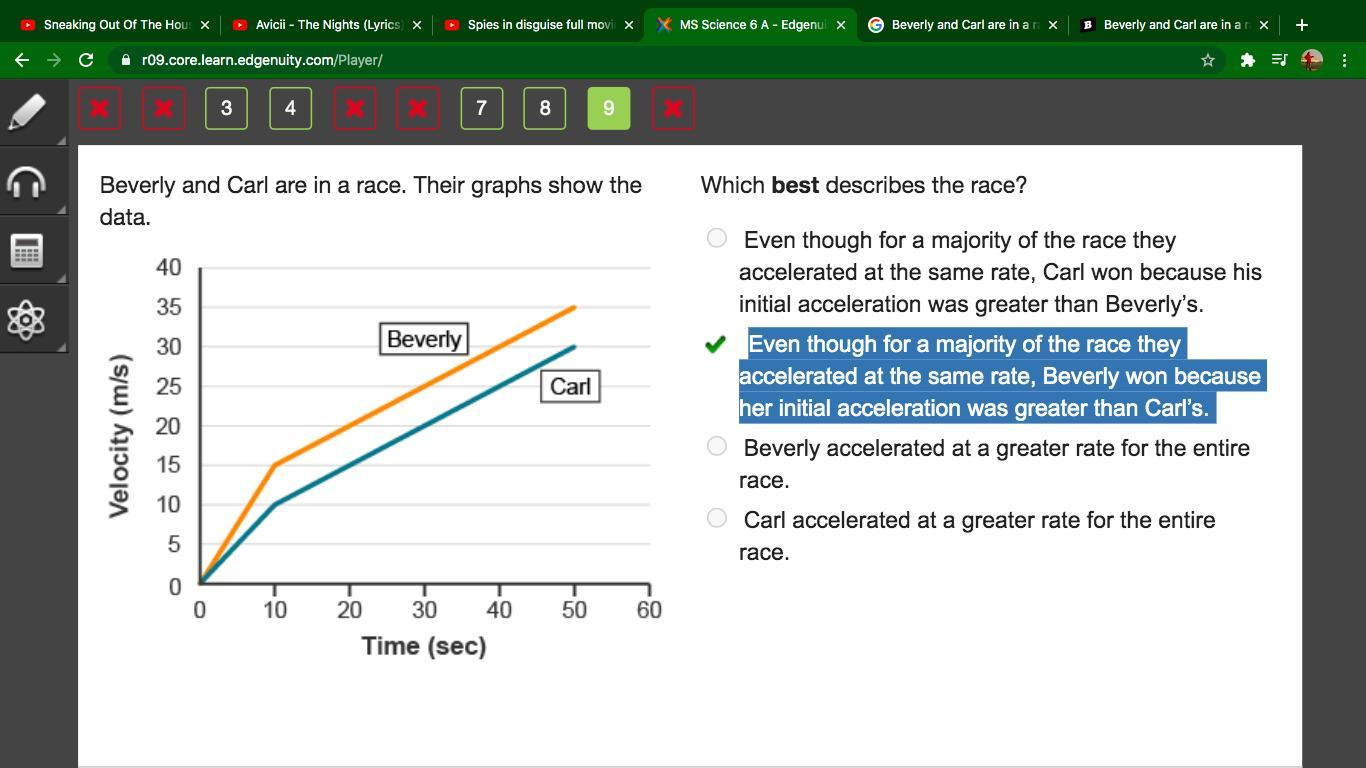Select answer saying Carl won the race
This screenshot has height=768, width=1366.
pos(716,238)
